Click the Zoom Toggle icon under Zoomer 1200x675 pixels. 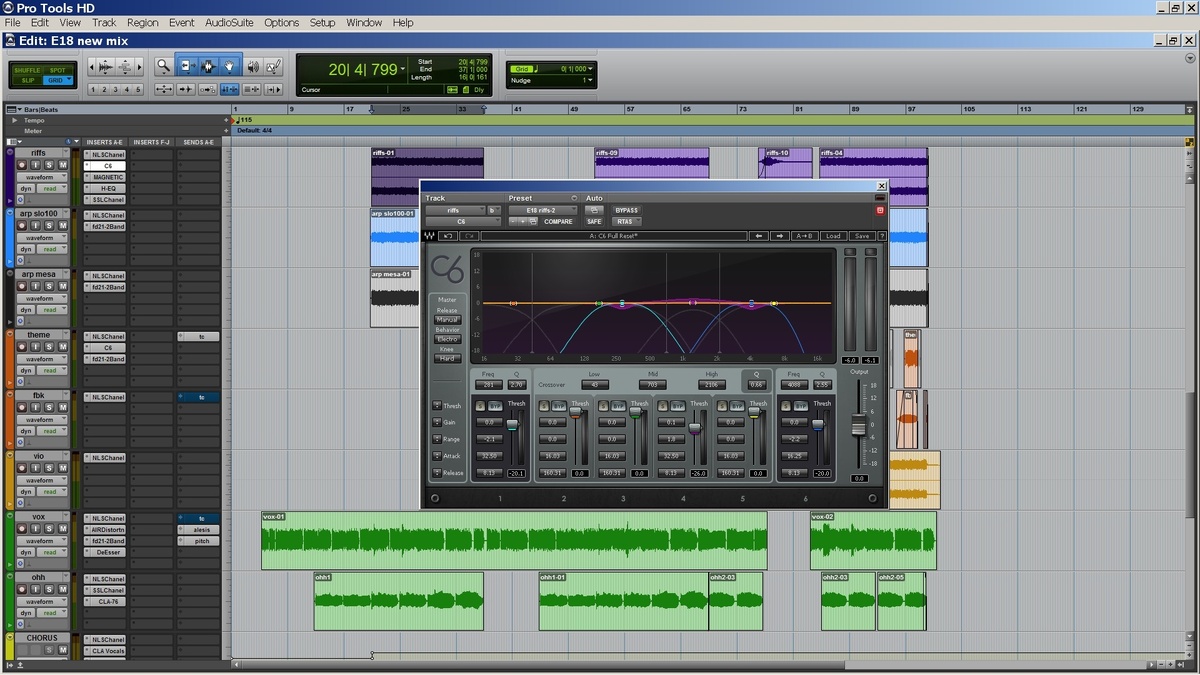(163, 89)
